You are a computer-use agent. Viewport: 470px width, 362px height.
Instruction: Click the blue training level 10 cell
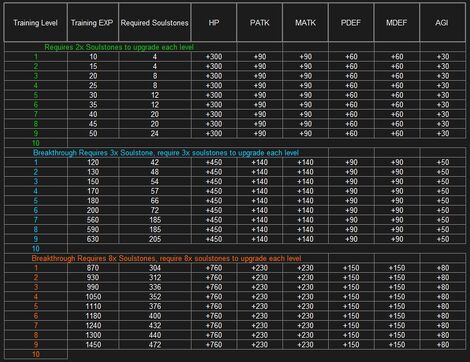pyautogui.click(x=36, y=249)
